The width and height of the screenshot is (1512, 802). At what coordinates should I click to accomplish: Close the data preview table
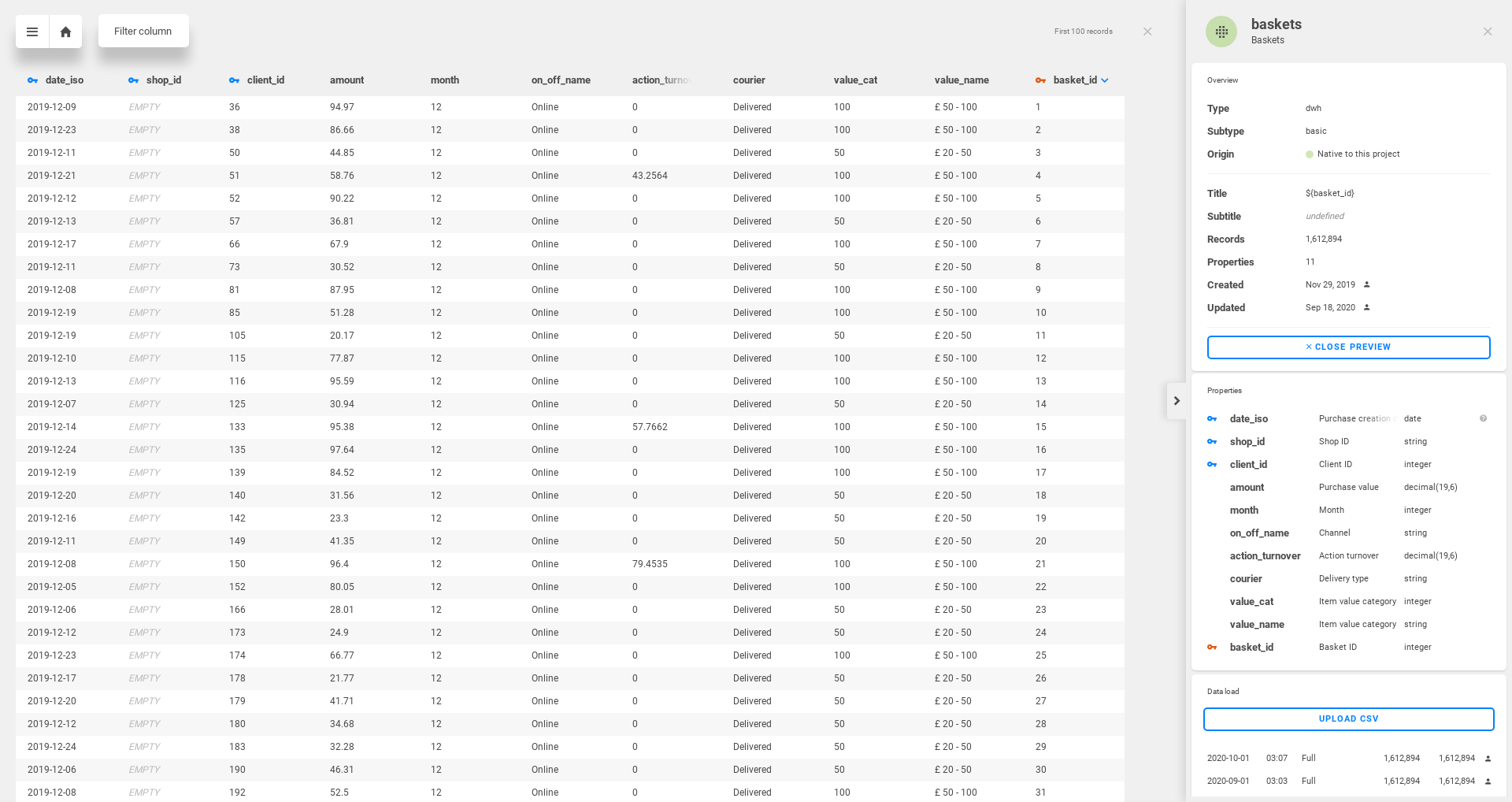tap(1147, 32)
